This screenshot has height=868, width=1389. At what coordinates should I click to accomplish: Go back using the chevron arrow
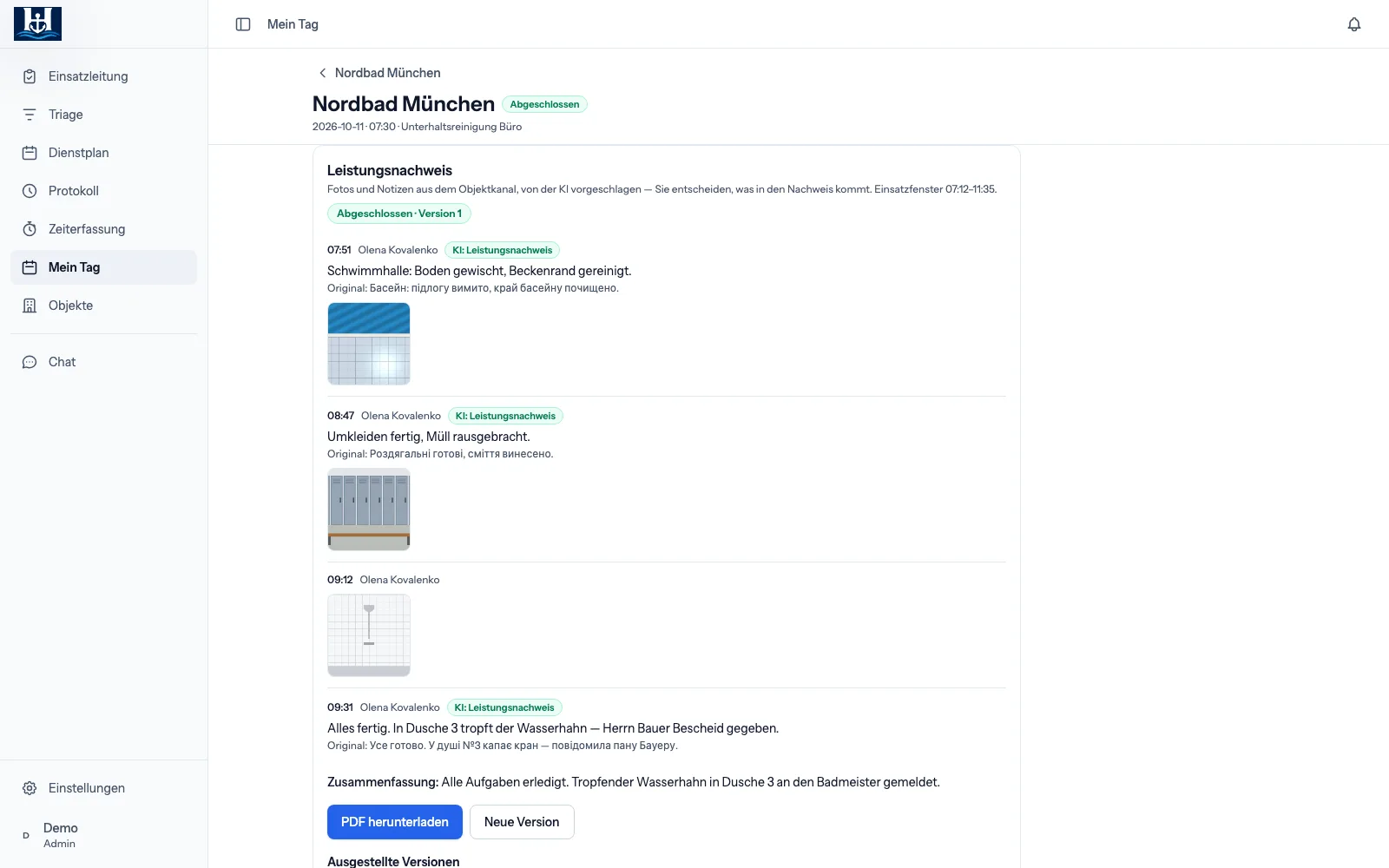322,73
